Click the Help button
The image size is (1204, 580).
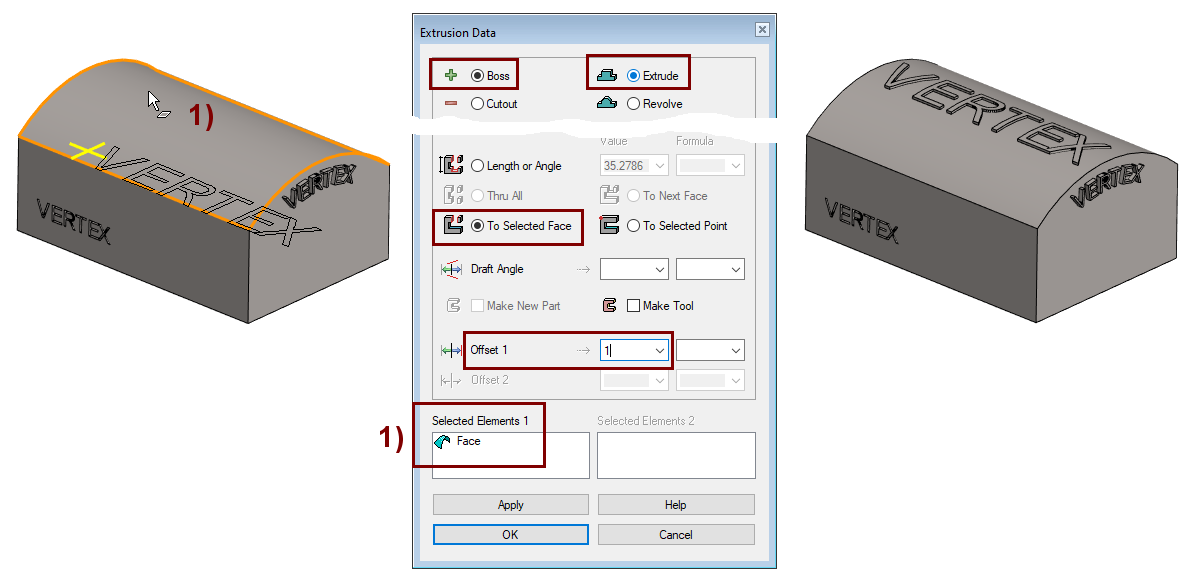676,505
